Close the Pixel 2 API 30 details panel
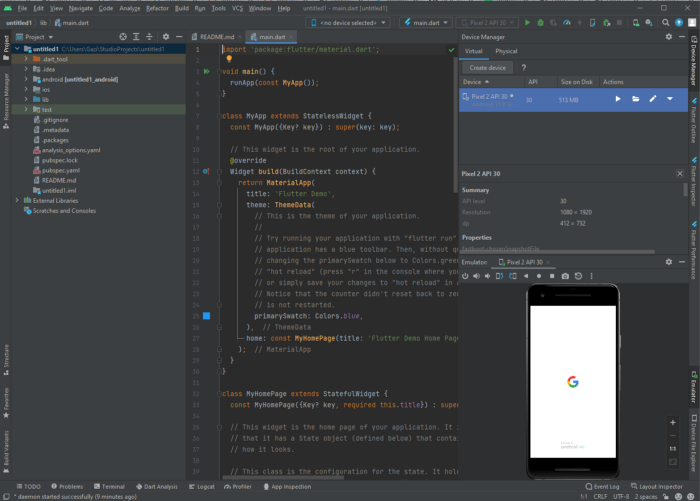The height and width of the screenshot is (501, 700). tap(679, 174)
